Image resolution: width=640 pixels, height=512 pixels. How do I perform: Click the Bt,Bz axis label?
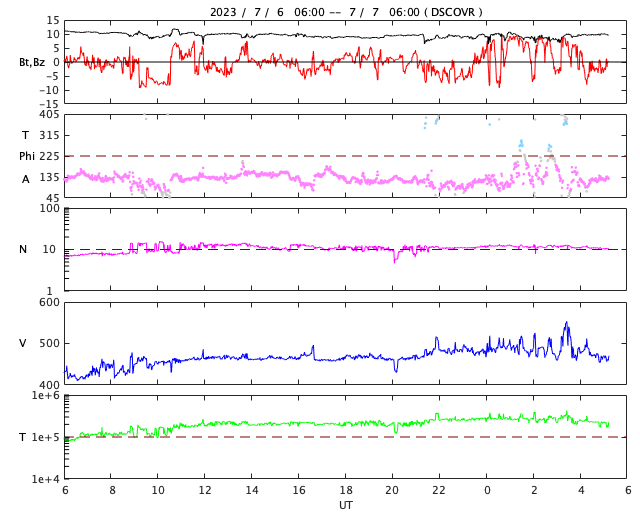tap(32, 62)
